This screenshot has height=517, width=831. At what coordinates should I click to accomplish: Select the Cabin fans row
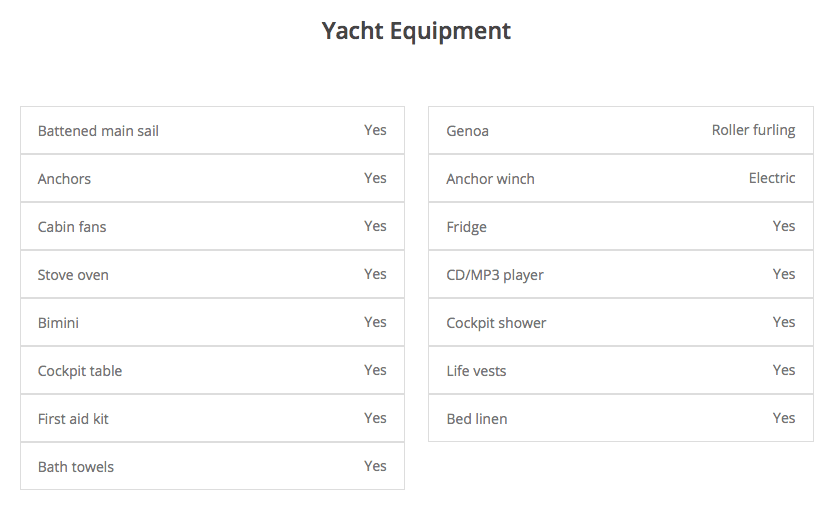[x=212, y=227]
